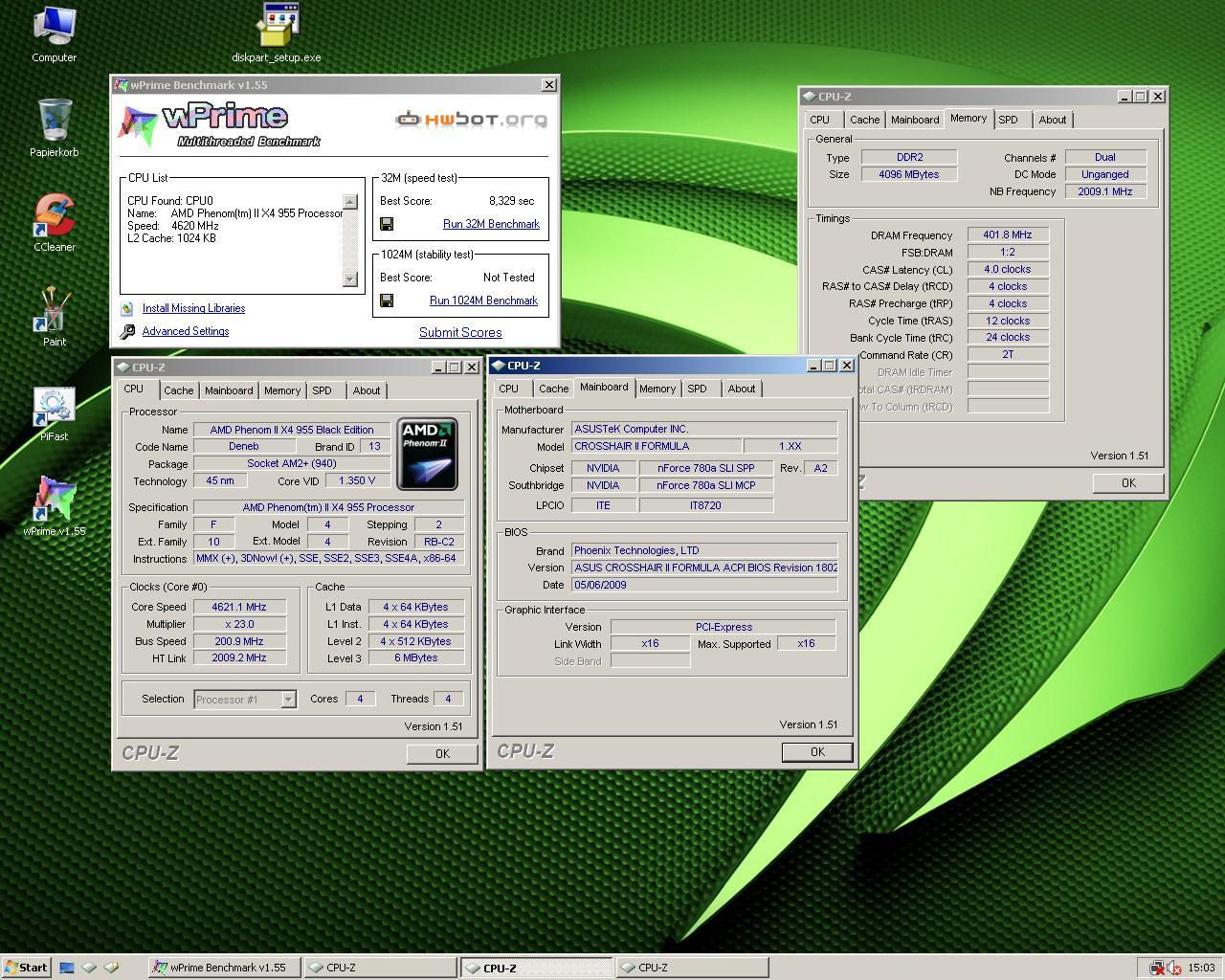Viewport: 1225px width, 980px height.
Task: Click OK in the CPU-Z Mainboard window
Action: (817, 751)
